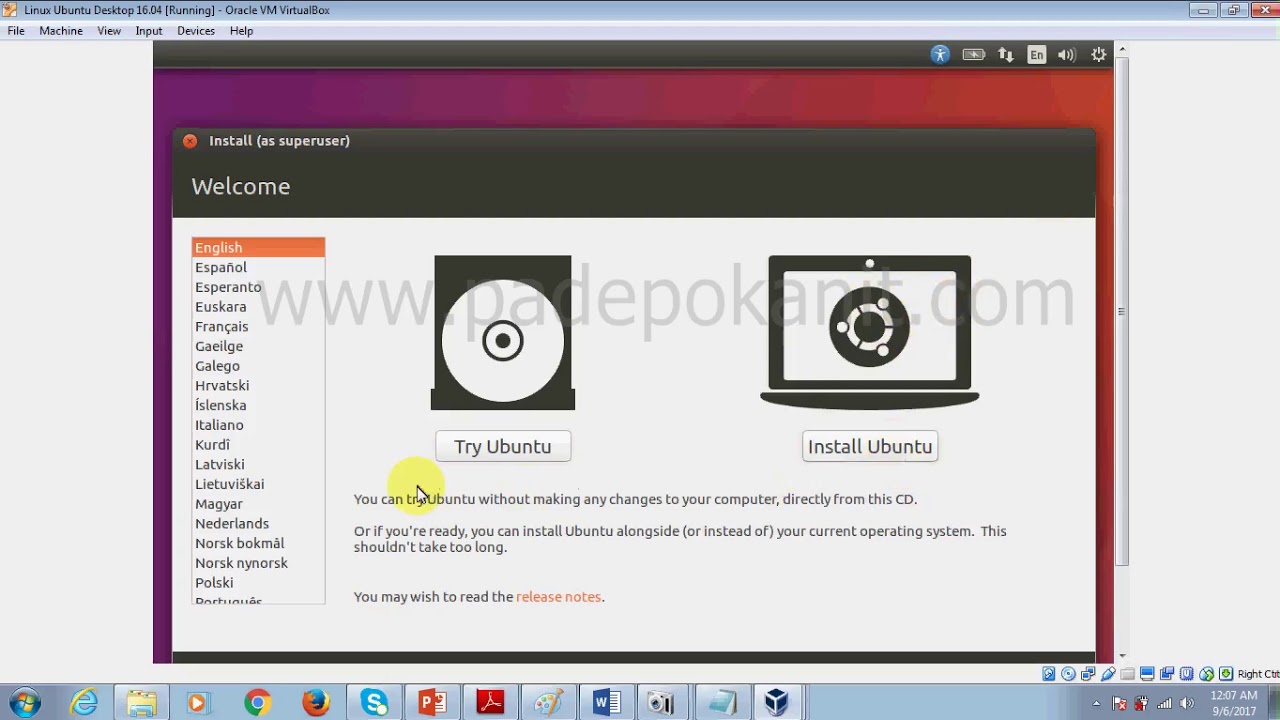
Task: Open Ubuntu system gear menu
Action: 1099,55
